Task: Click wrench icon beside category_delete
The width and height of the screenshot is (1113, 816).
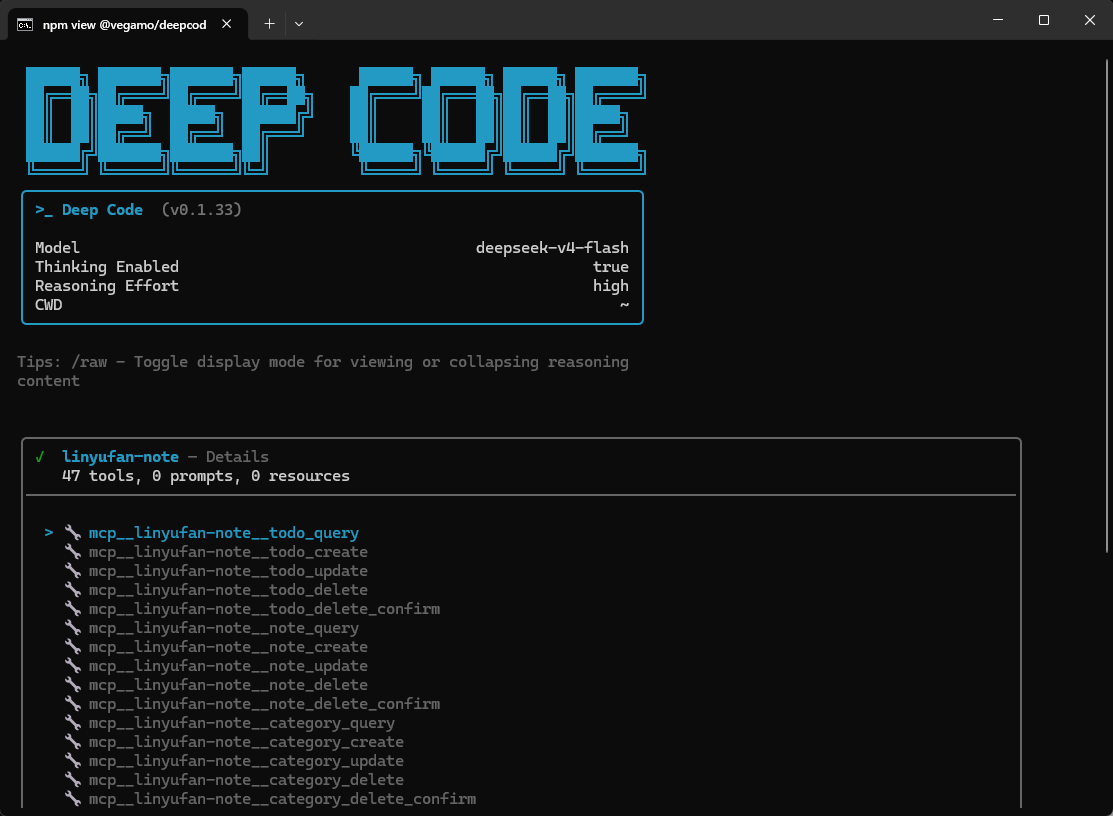Action: [72, 780]
